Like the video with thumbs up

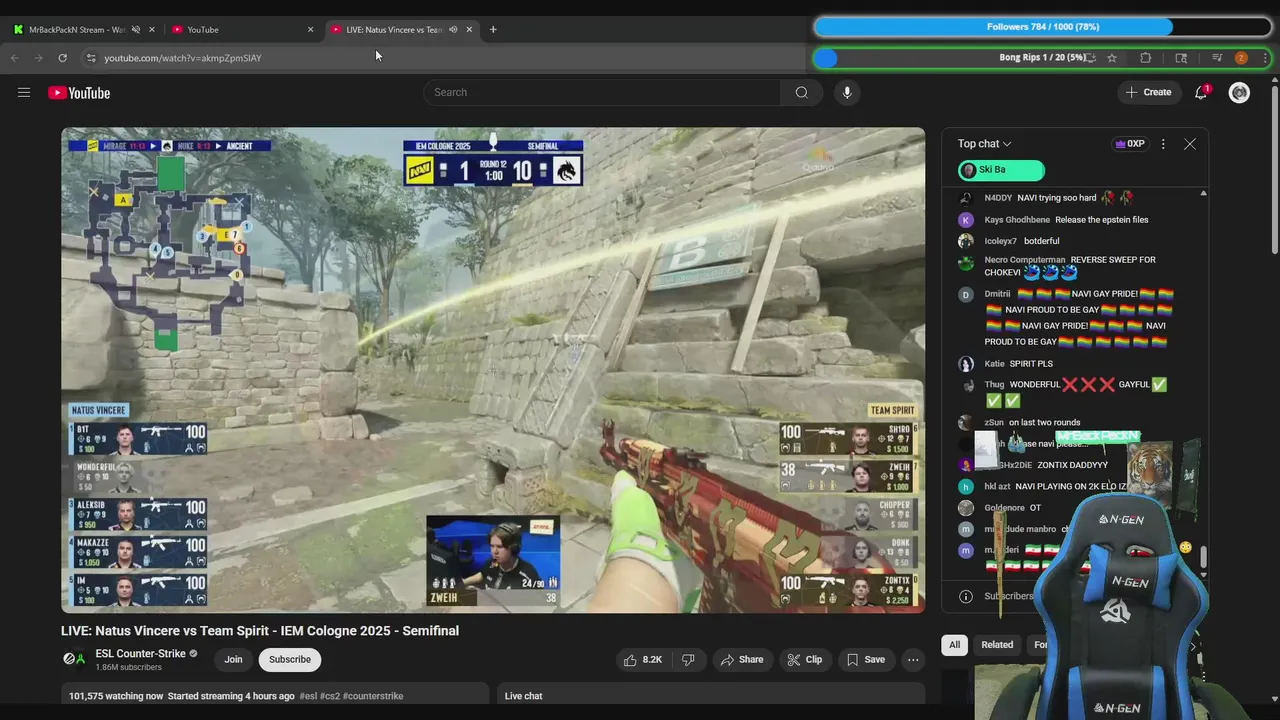point(642,660)
